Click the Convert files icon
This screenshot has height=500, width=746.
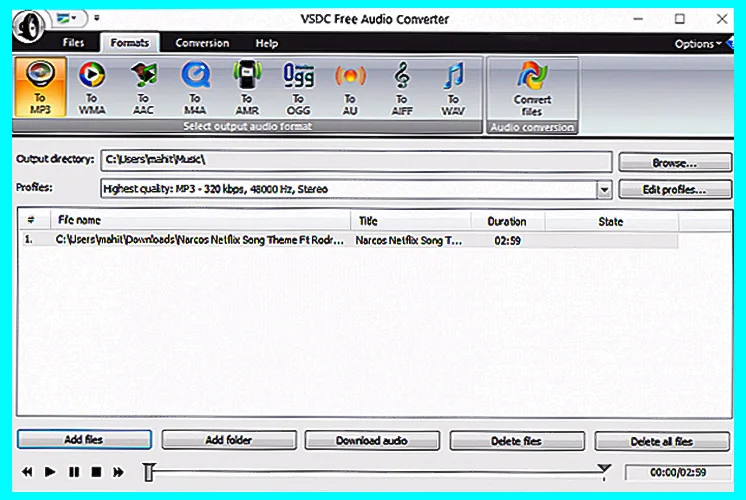click(532, 89)
